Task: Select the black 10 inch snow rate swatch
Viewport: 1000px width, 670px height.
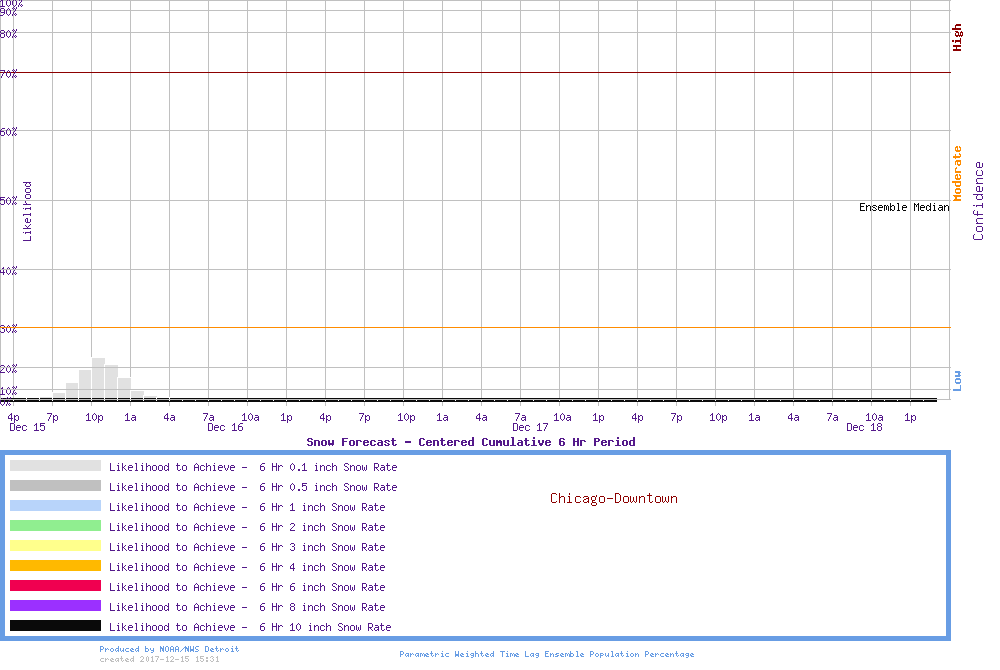Action: tap(55, 626)
